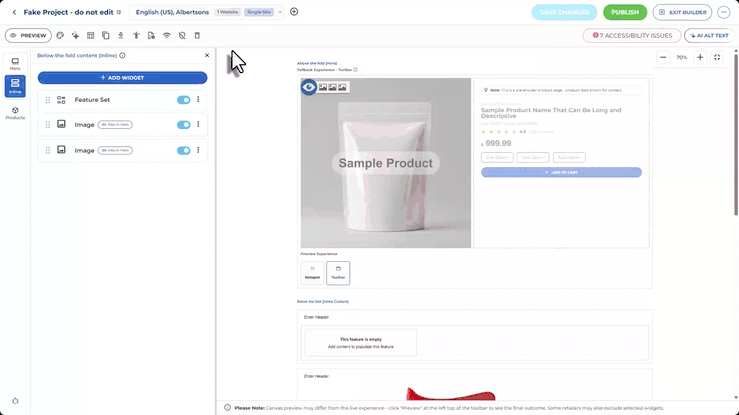Open the first Image row three-dot menu
This screenshot has width=739, height=415.
[x=198, y=124]
